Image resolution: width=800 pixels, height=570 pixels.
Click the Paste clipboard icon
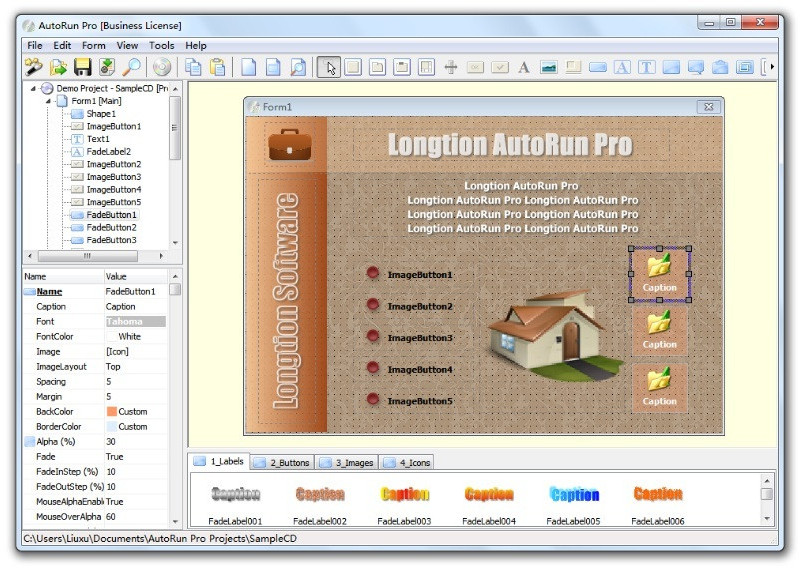(x=217, y=67)
